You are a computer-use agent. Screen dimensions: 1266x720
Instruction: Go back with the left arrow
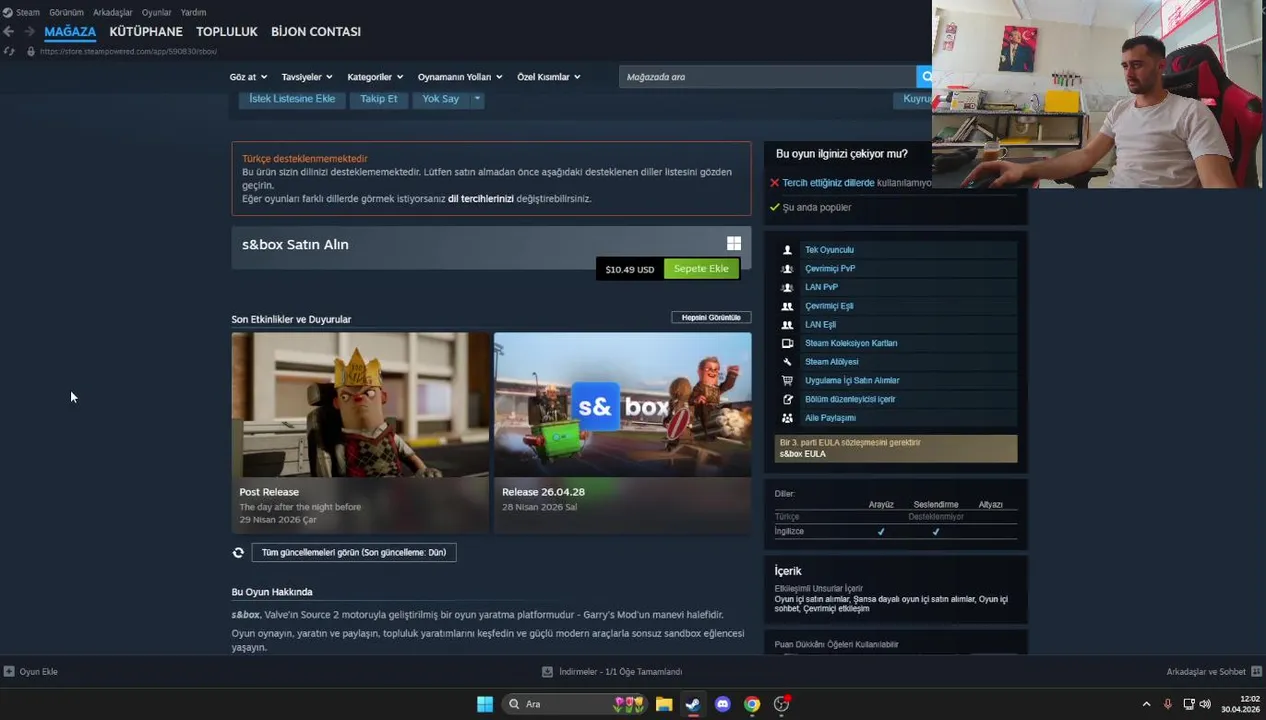click(8, 32)
